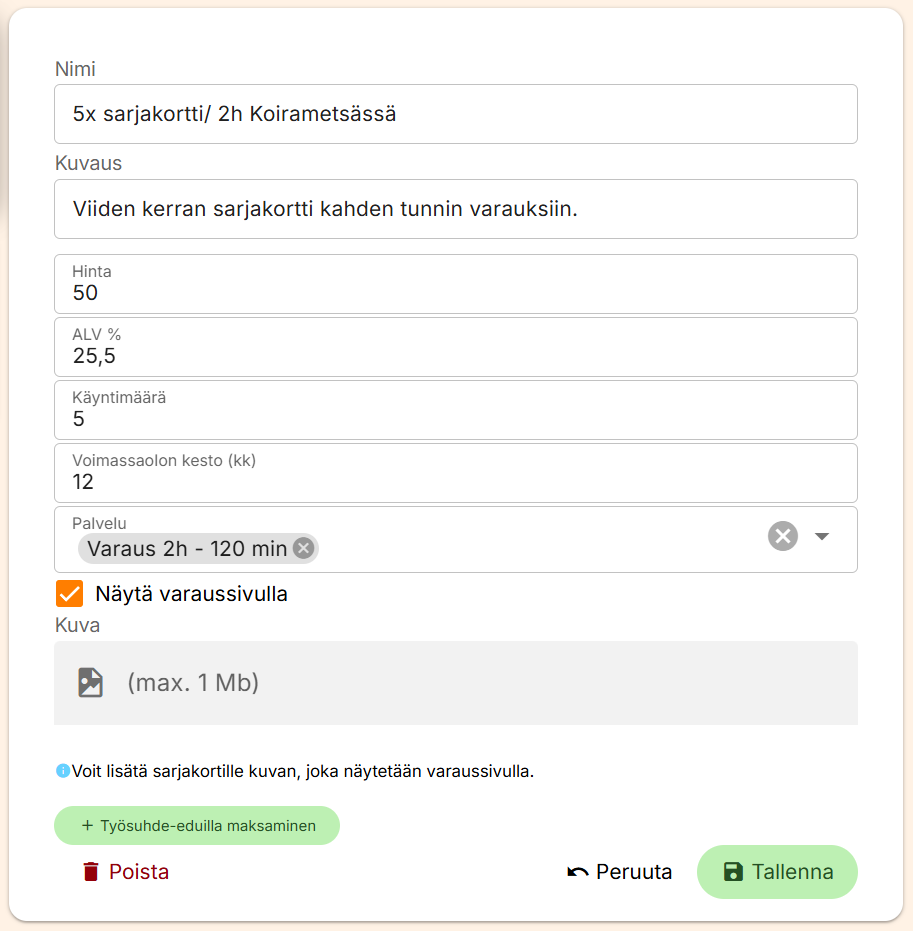Focus the Nimi text field
Viewport: 913px width, 931px height.
coord(455,114)
